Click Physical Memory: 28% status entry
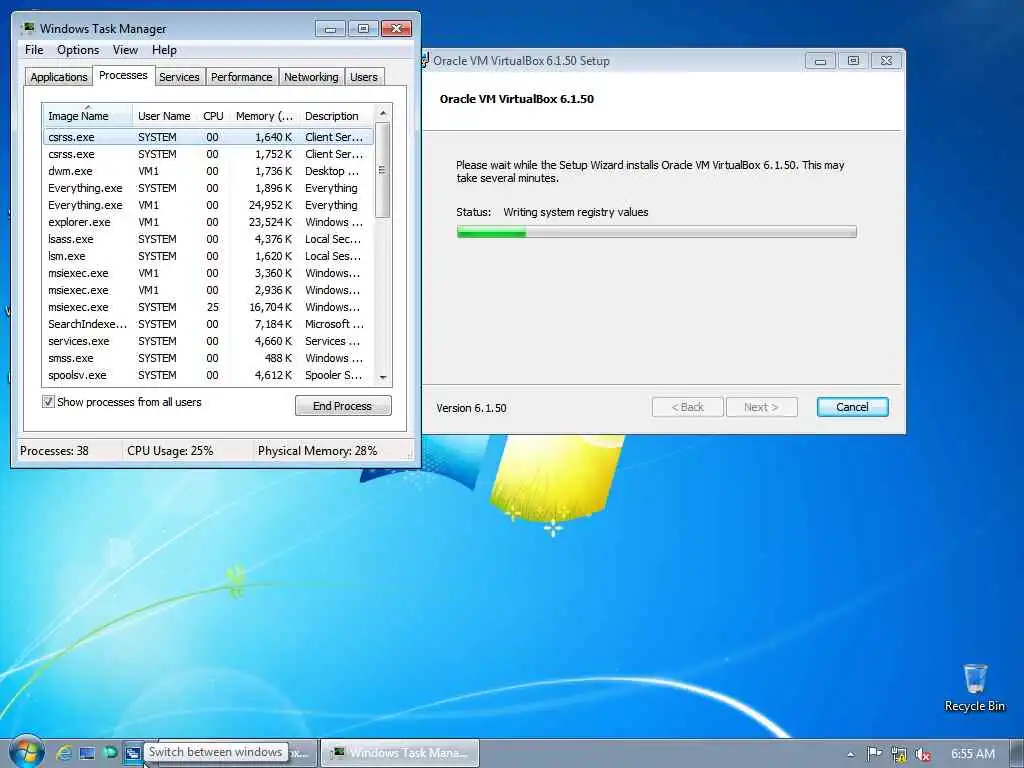The height and width of the screenshot is (768, 1024). 317,451
